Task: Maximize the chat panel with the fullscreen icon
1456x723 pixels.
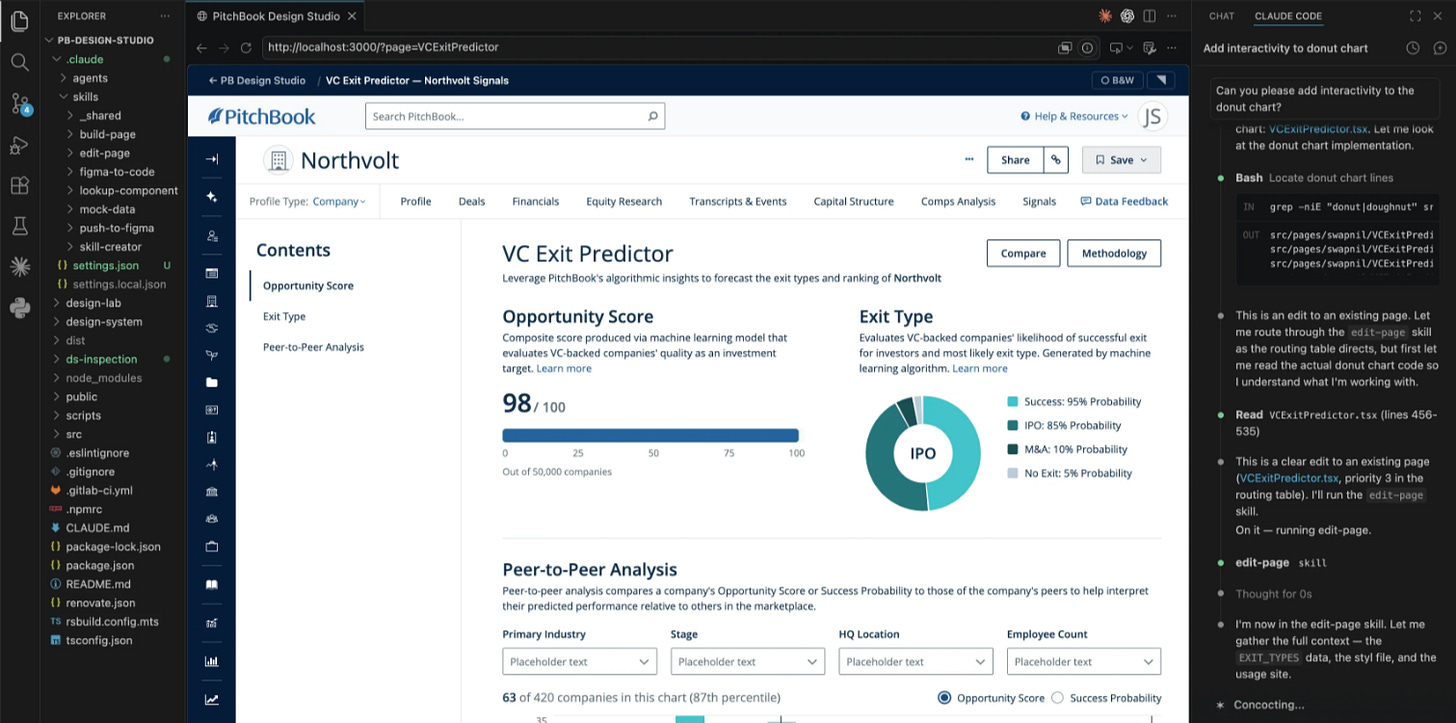Action: tap(1415, 16)
